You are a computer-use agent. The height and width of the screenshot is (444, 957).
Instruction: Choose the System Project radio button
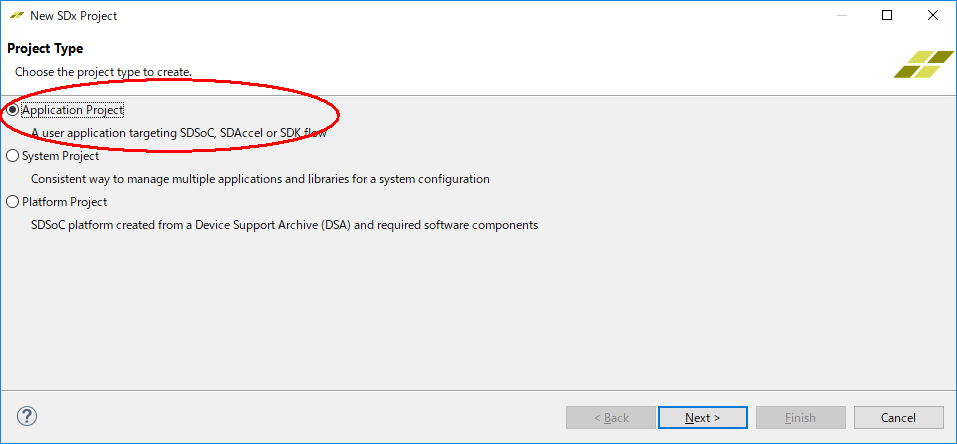tap(13, 156)
